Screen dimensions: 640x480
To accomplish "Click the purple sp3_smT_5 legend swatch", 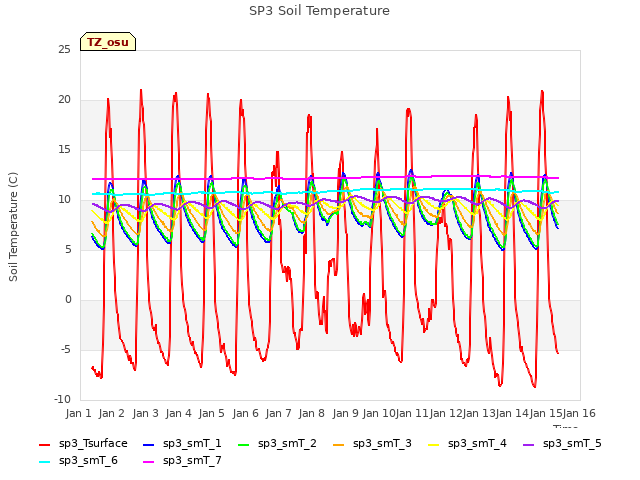I will click(529, 444).
